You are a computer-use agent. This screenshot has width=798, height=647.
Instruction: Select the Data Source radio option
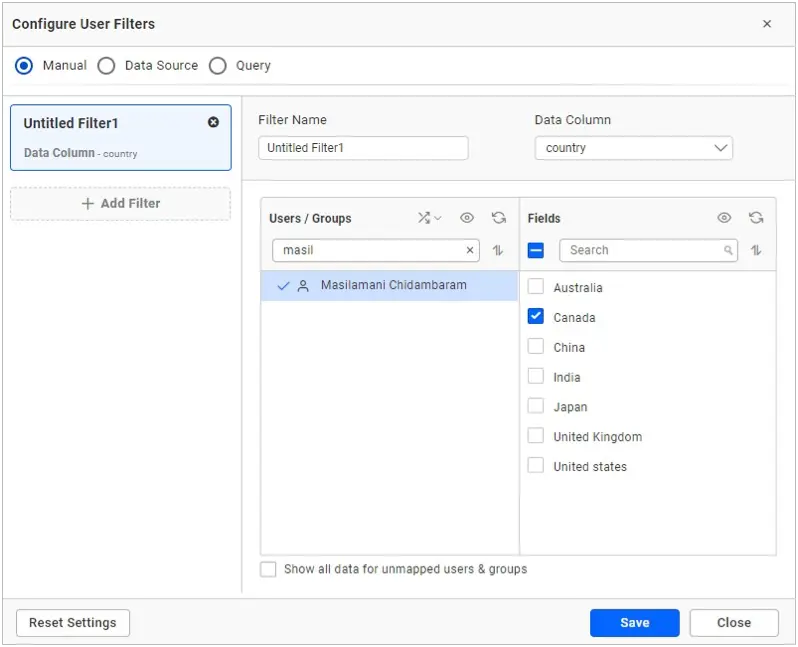pyautogui.click(x=106, y=66)
